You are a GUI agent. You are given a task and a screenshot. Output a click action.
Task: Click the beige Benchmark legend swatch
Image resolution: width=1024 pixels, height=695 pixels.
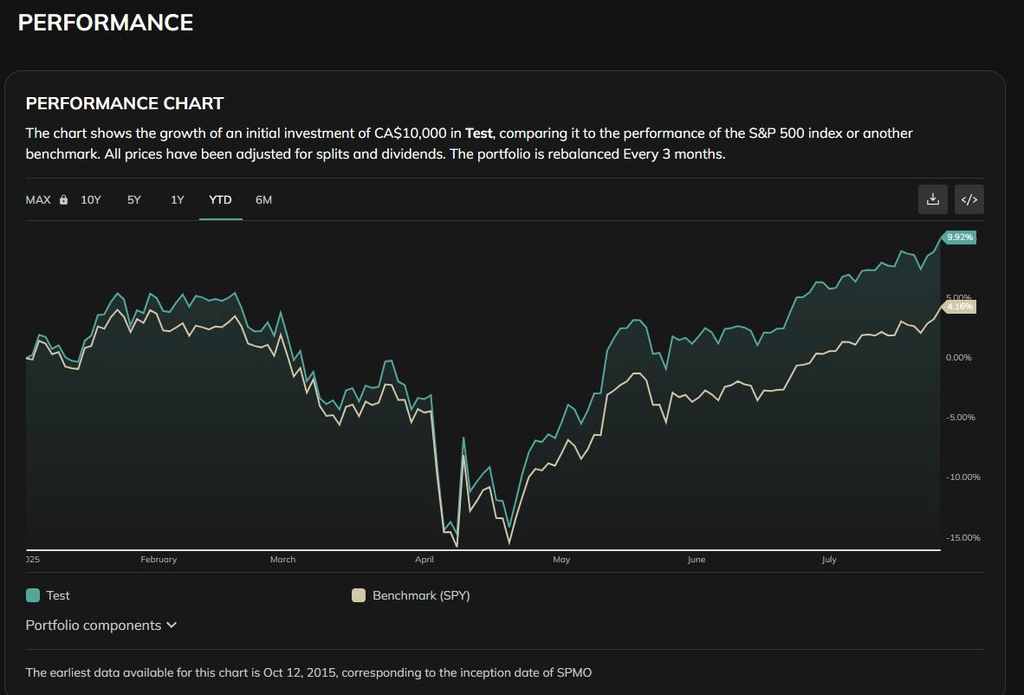pos(358,595)
